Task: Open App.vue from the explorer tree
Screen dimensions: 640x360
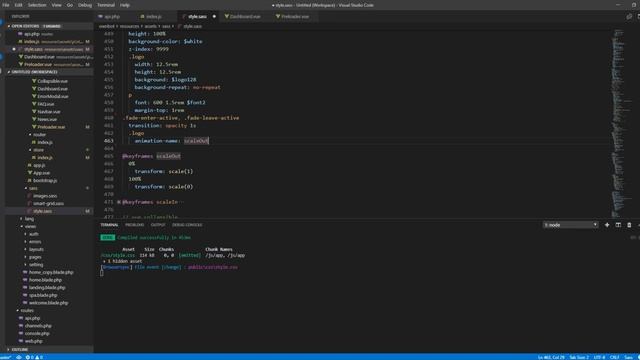Action: click(41, 173)
